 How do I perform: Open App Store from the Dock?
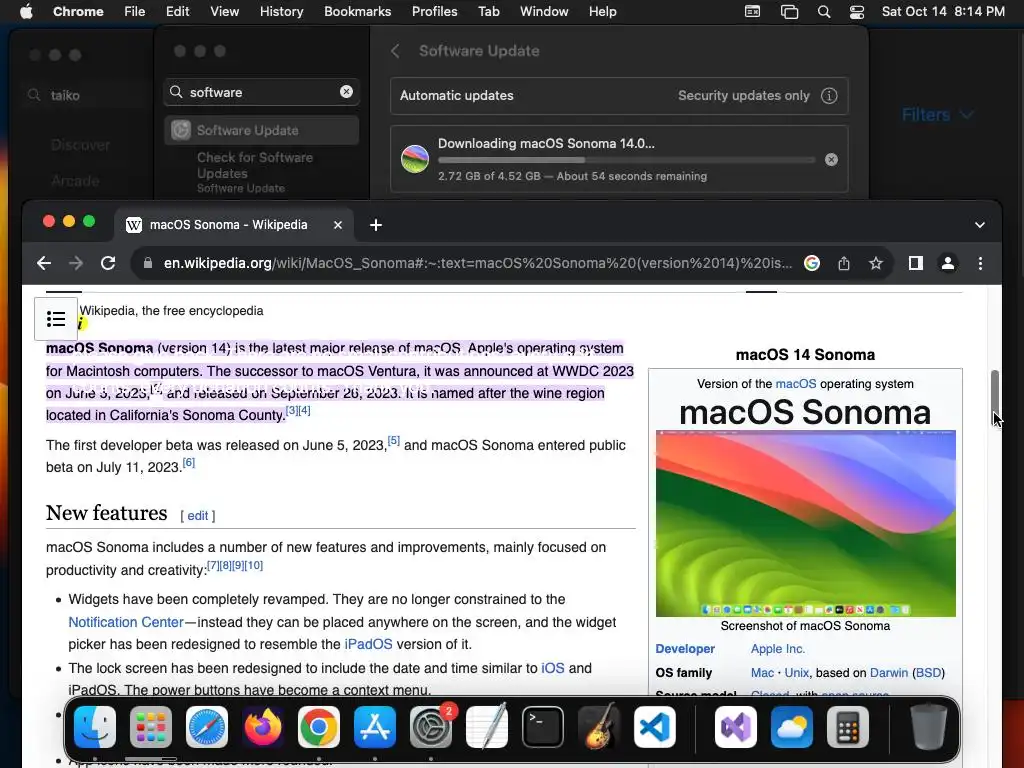pos(375,727)
